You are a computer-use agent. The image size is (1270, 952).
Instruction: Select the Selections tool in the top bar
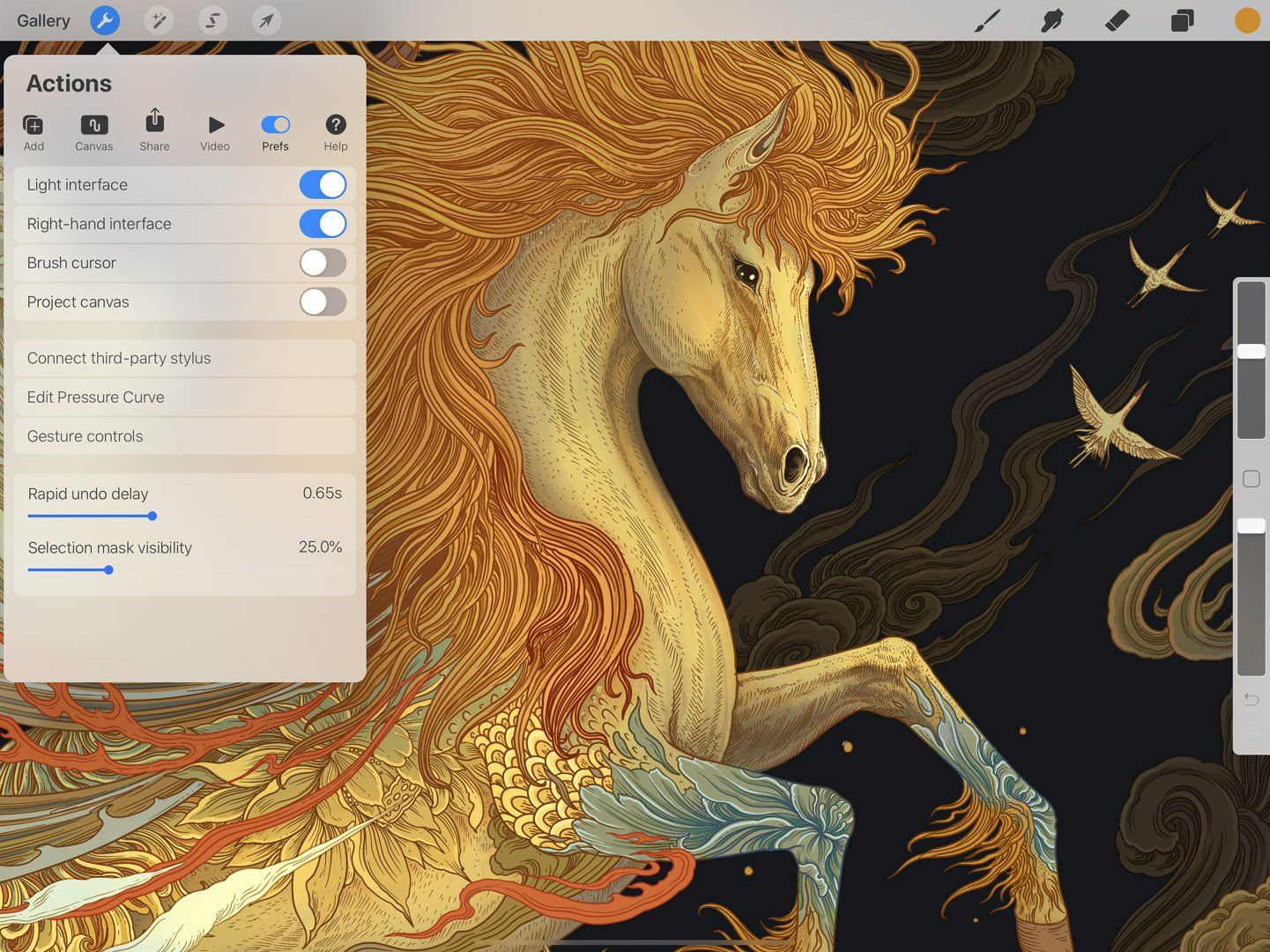pos(212,19)
